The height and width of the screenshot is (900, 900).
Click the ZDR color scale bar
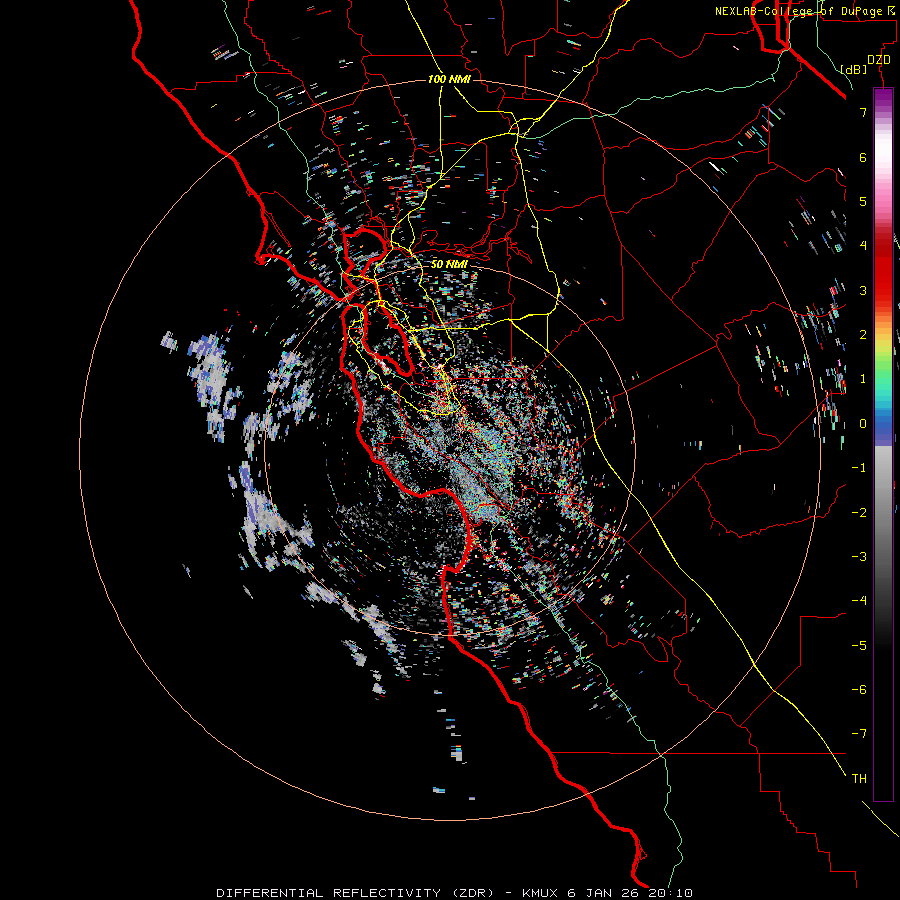(883, 444)
